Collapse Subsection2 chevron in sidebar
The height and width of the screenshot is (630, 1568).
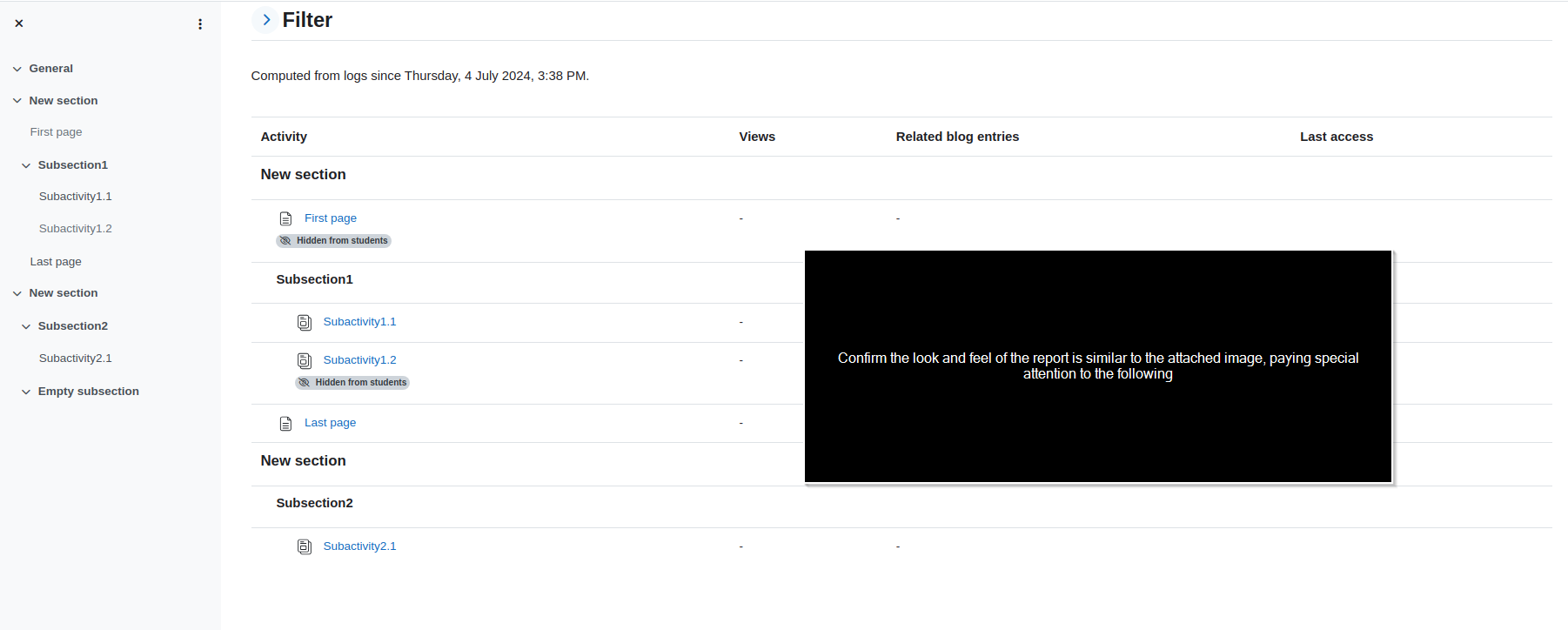click(x=26, y=326)
